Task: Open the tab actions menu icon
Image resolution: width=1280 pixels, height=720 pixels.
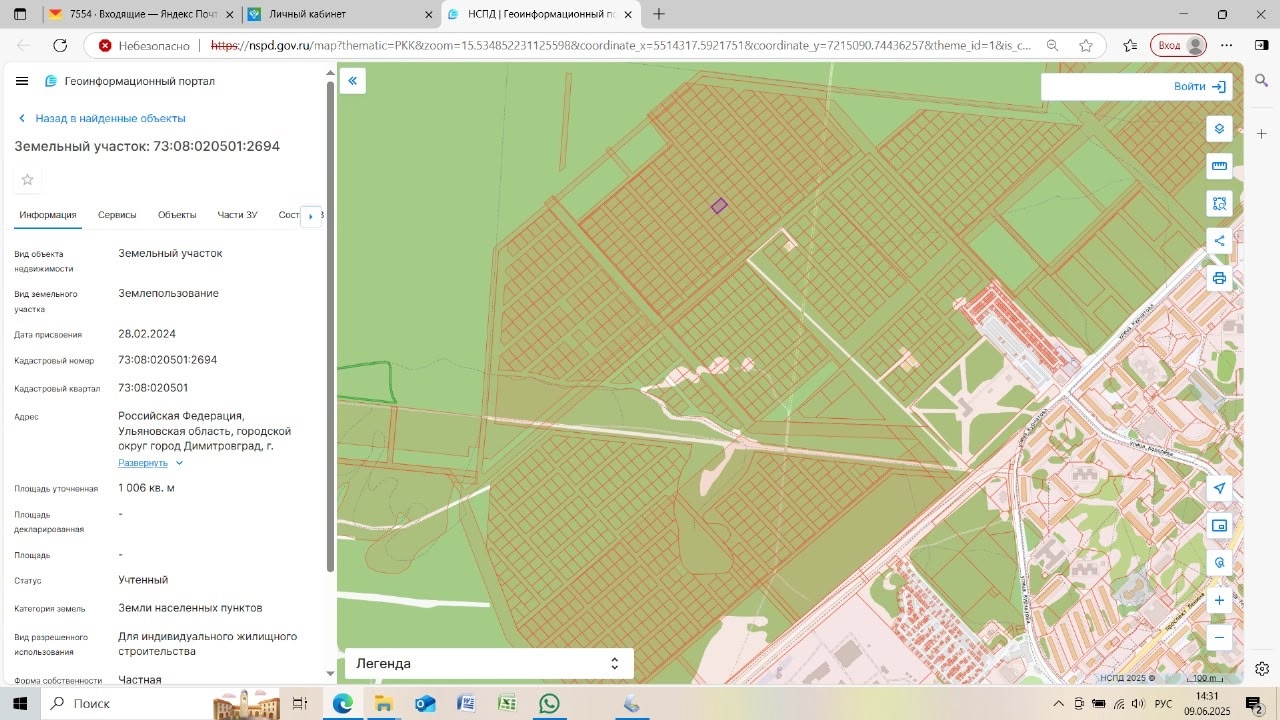Action: [x=20, y=14]
